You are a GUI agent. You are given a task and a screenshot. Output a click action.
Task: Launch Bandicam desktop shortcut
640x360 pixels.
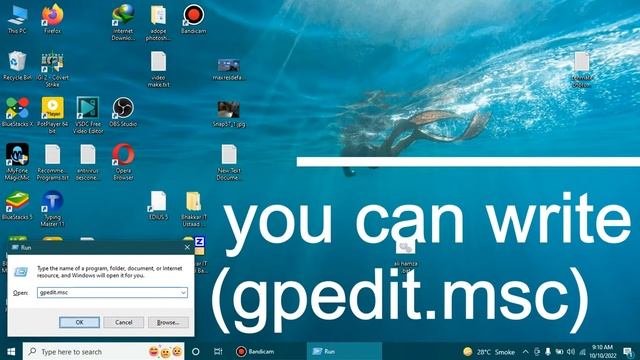click(x=193, y=19)
